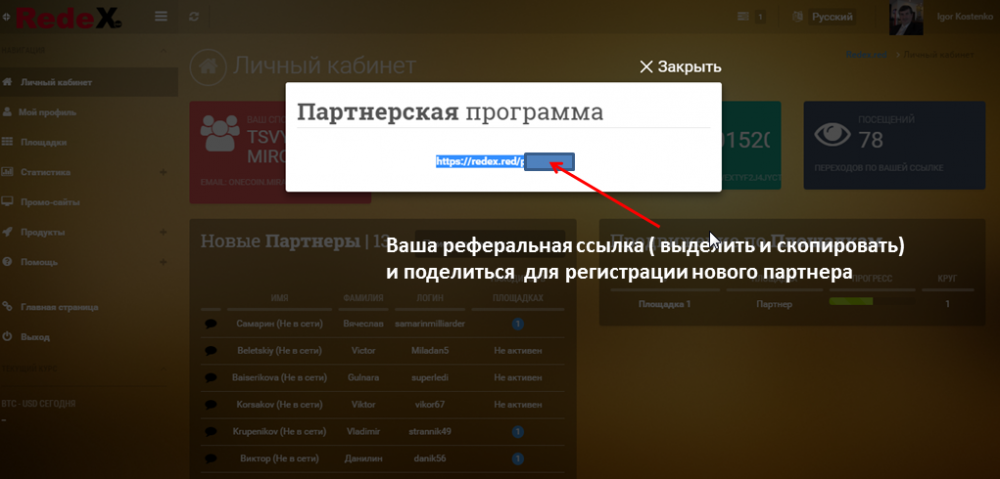Image resolution: width=1000 pixels, height=479 pixels.
Task: Open the hamburger menu icon in header
Action: coord(161,17)
